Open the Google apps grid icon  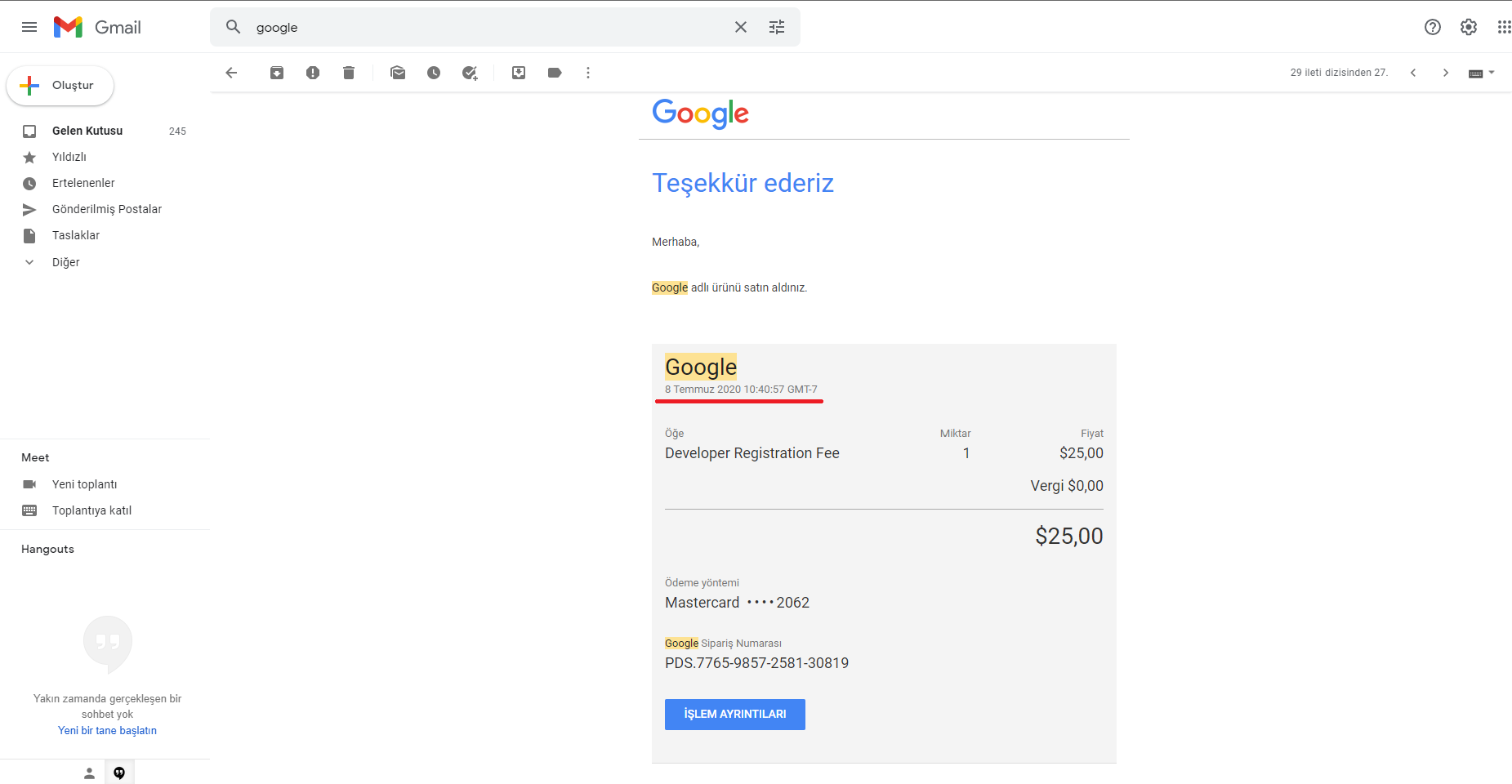(1504, 27)
